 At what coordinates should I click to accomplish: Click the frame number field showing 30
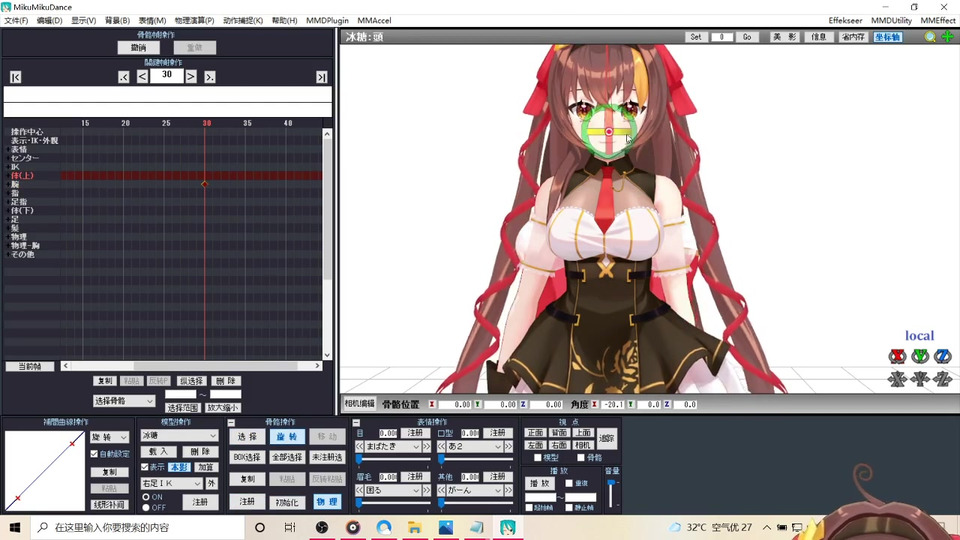tap(167, 75)
